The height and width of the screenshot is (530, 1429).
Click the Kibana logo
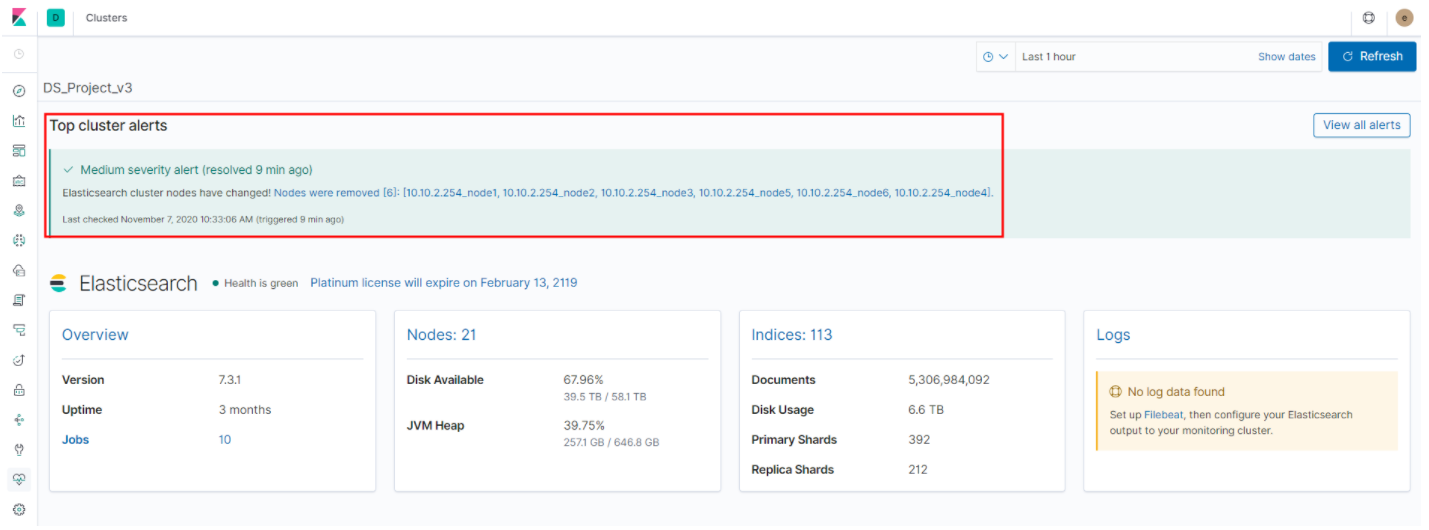[x=19, y=18]
